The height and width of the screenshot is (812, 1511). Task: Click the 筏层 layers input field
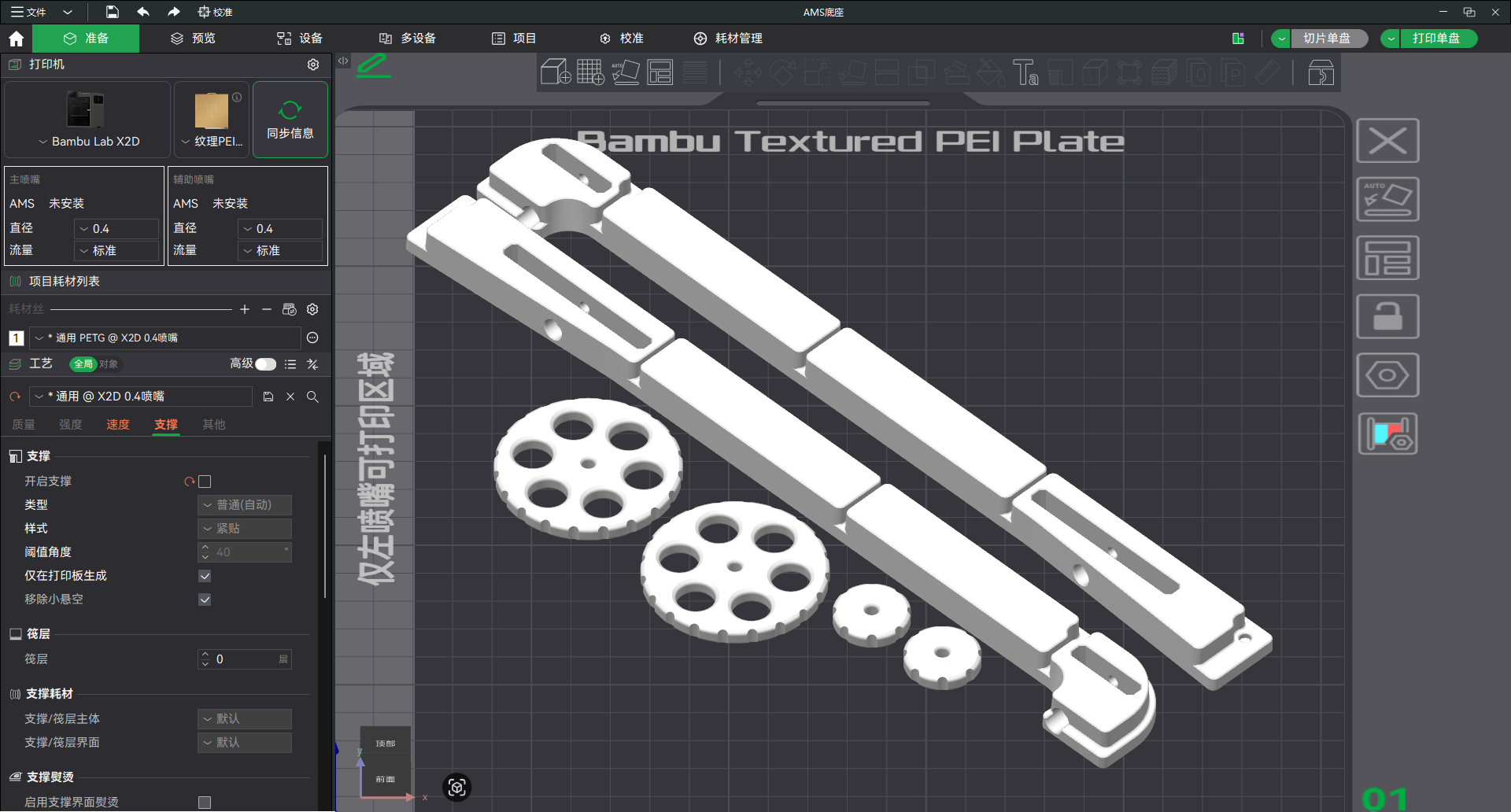coord(245,659)
